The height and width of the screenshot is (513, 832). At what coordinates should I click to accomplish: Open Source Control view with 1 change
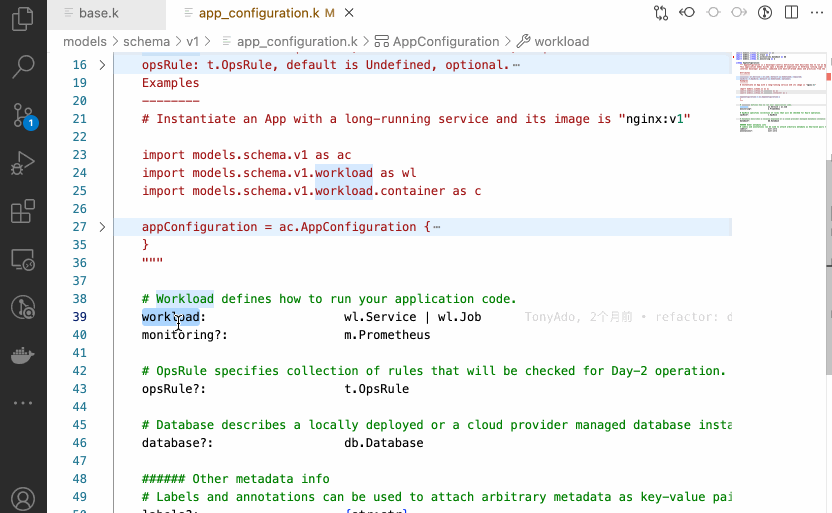pyautogui.click(x=24, y=115)
